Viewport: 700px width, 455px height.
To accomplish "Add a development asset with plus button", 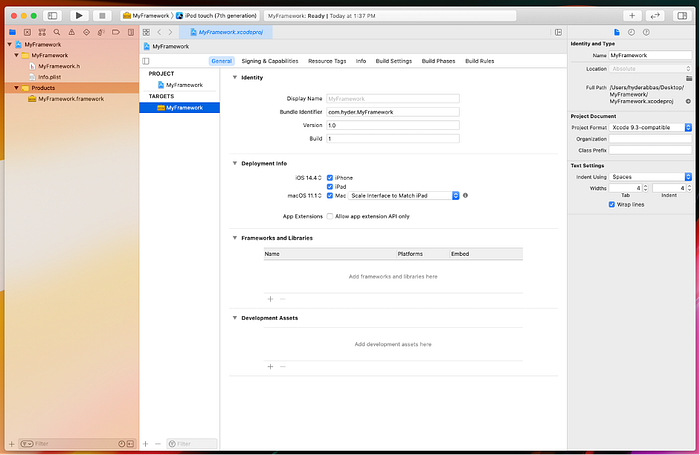I will tap(270, 367).
